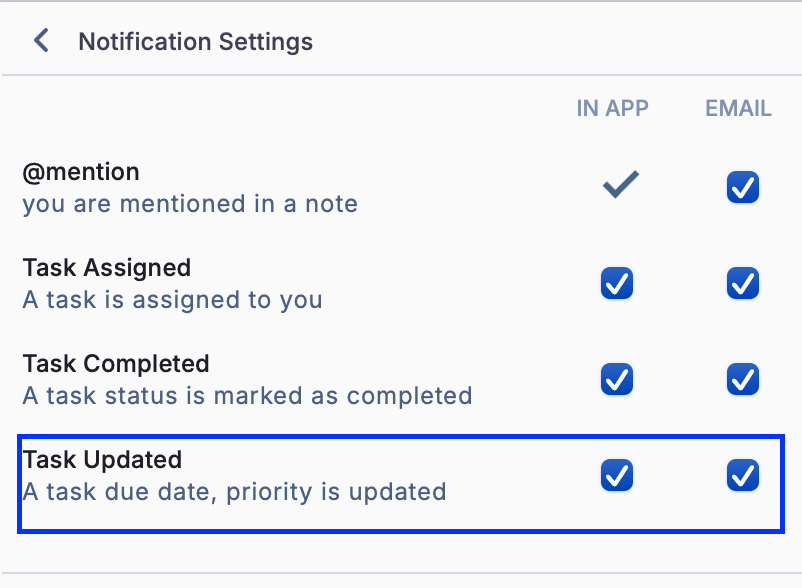The height and width of the screenshot is (588, 802).
Task: Click "A task is assigned to you" description
Action: pyautogui.click(x=172, y=300)
